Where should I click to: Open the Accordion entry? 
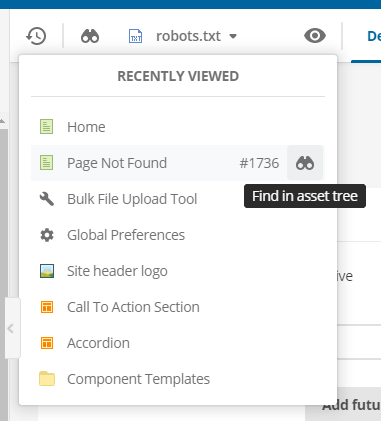coord(178,343)
